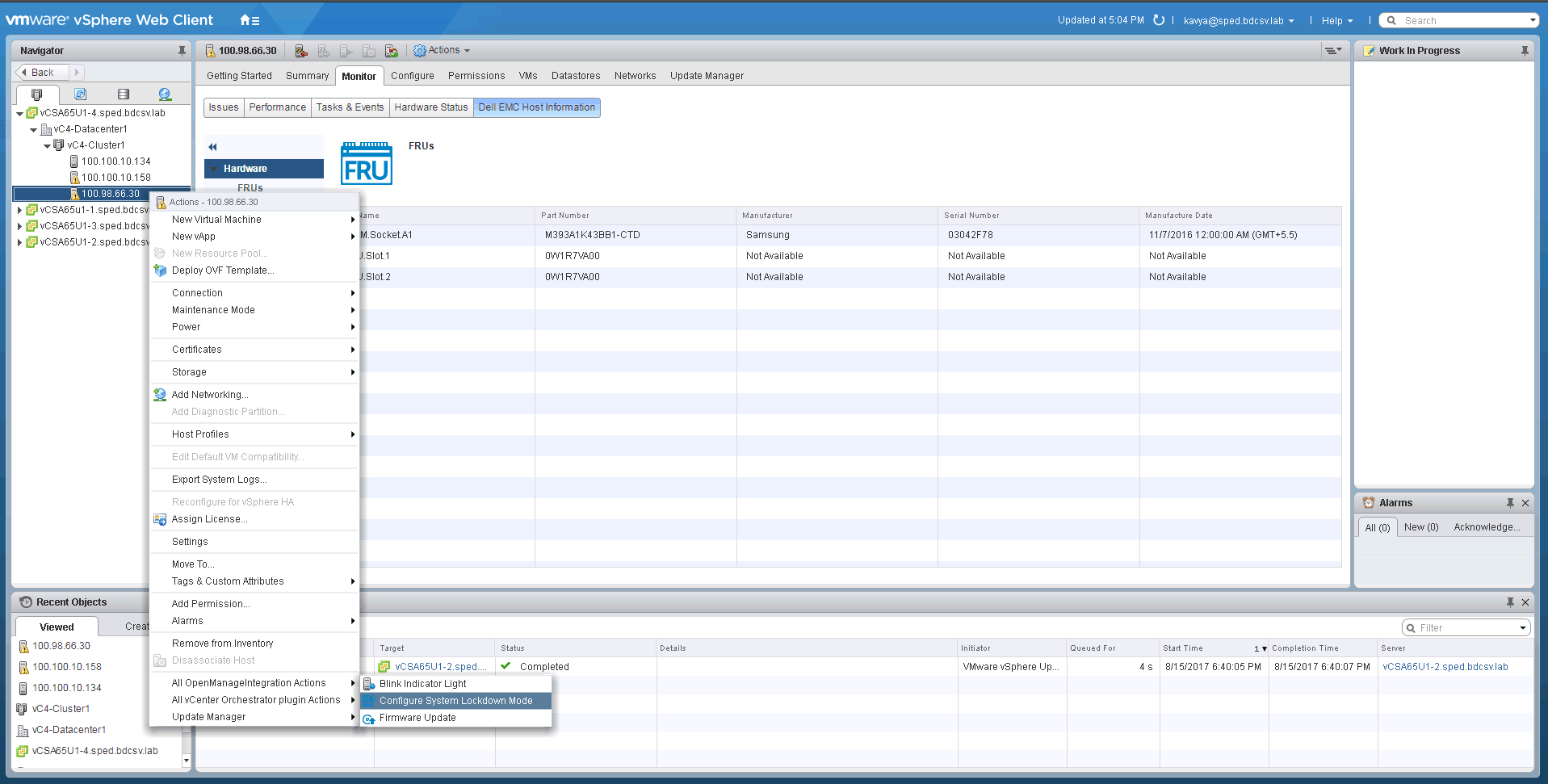Viewport: 1548px width, 784px height.
Task: Collapse the Dell EMC side menu with double arrow
Action: tap(212, 147)
